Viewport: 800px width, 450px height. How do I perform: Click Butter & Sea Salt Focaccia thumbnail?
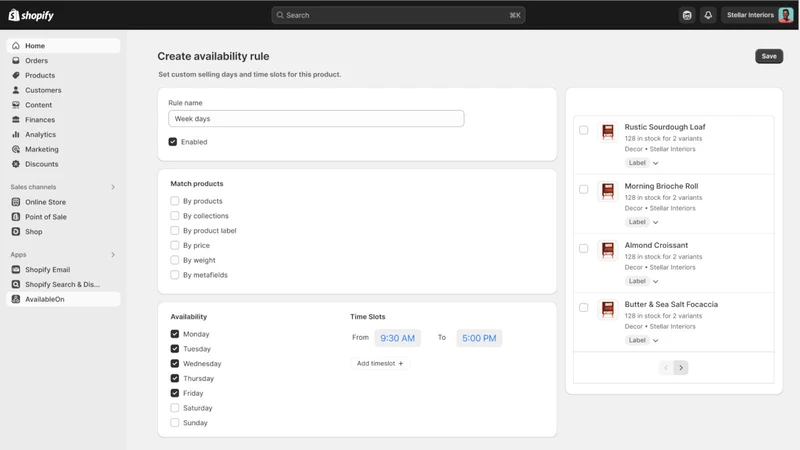pos(608,309)
